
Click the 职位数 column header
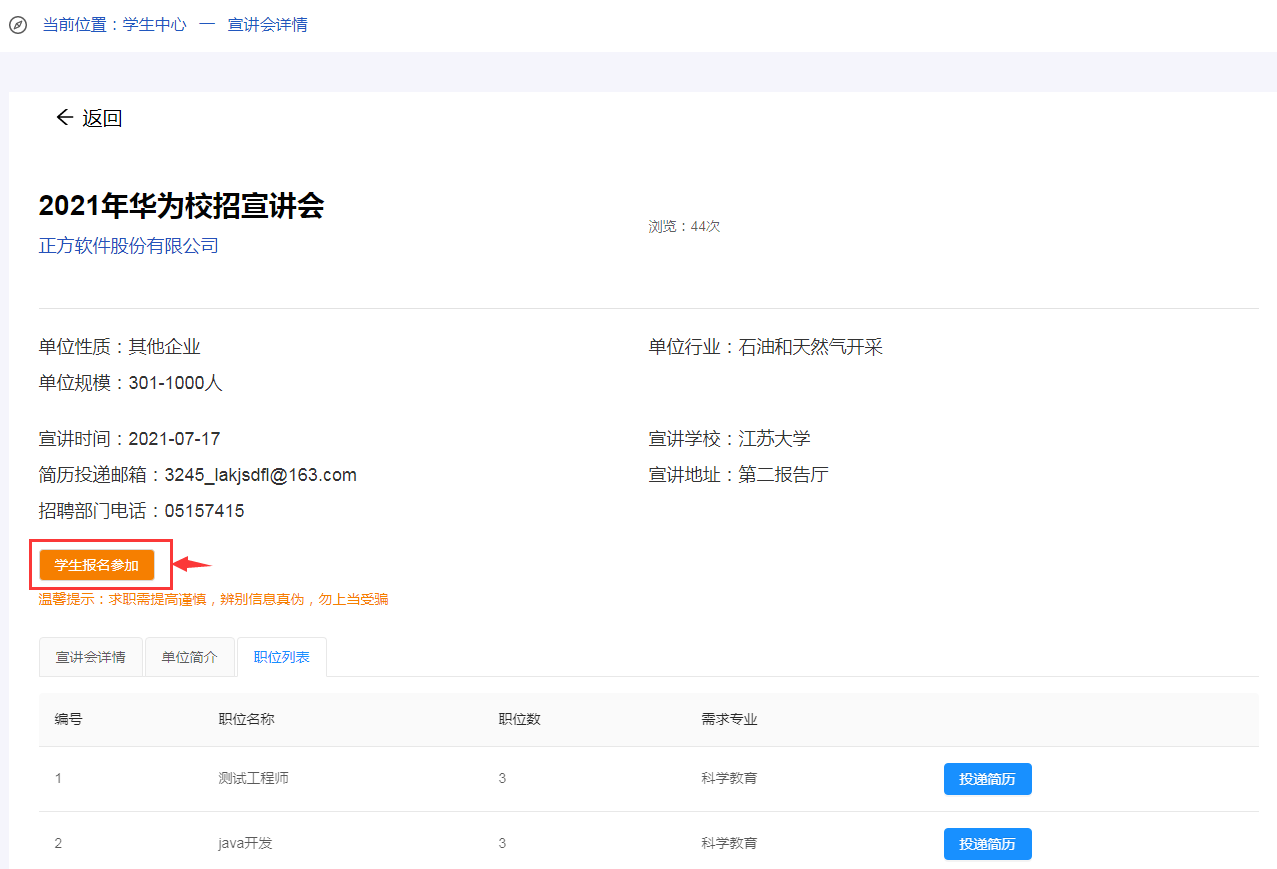coord(520,719)
